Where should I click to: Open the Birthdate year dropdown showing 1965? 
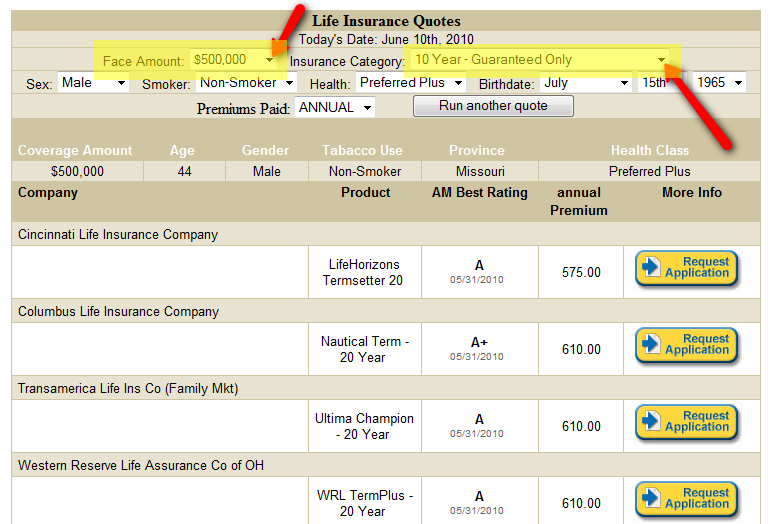click(719, 83)
